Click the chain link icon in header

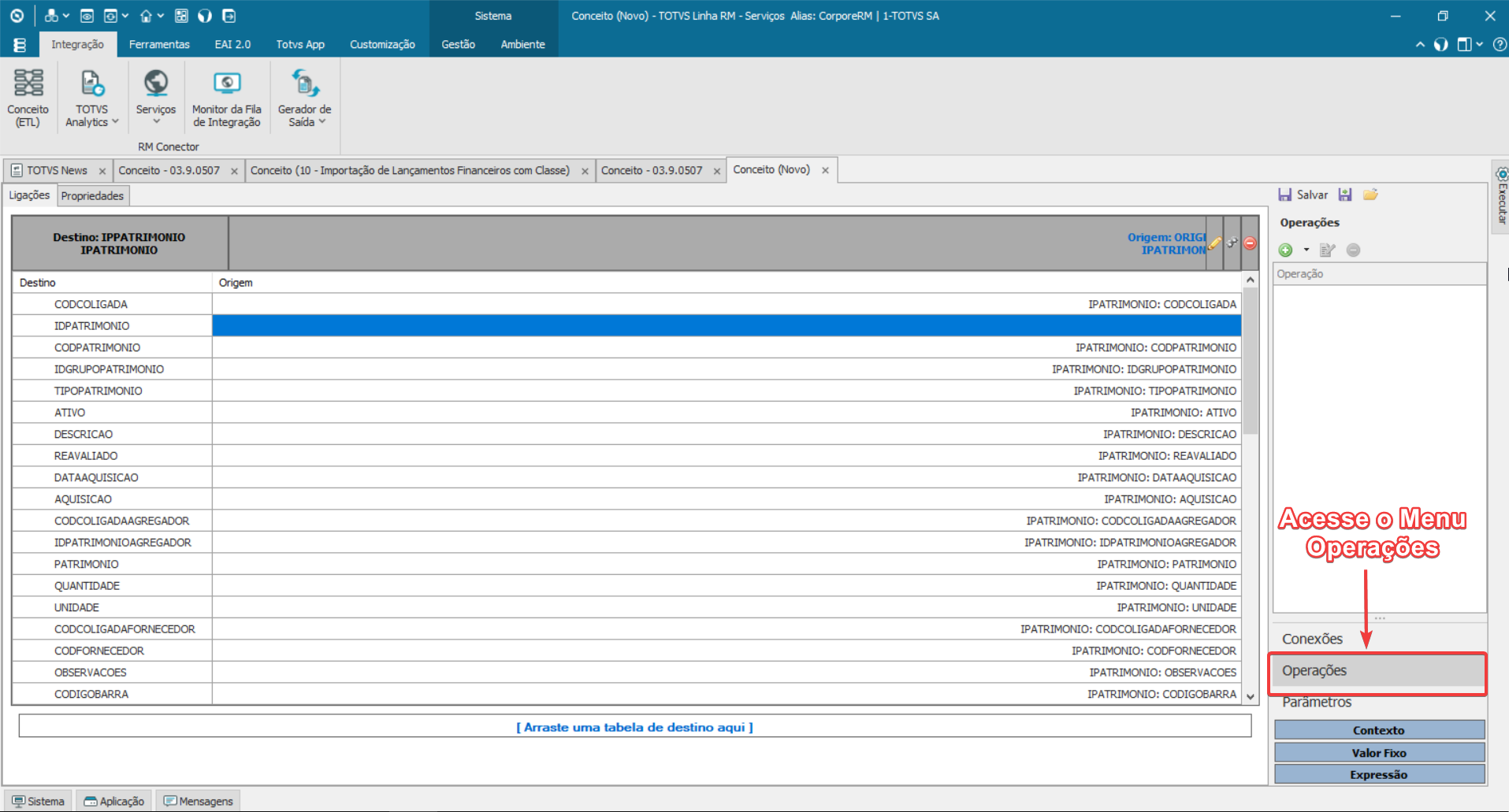[x=1232, y=243]
